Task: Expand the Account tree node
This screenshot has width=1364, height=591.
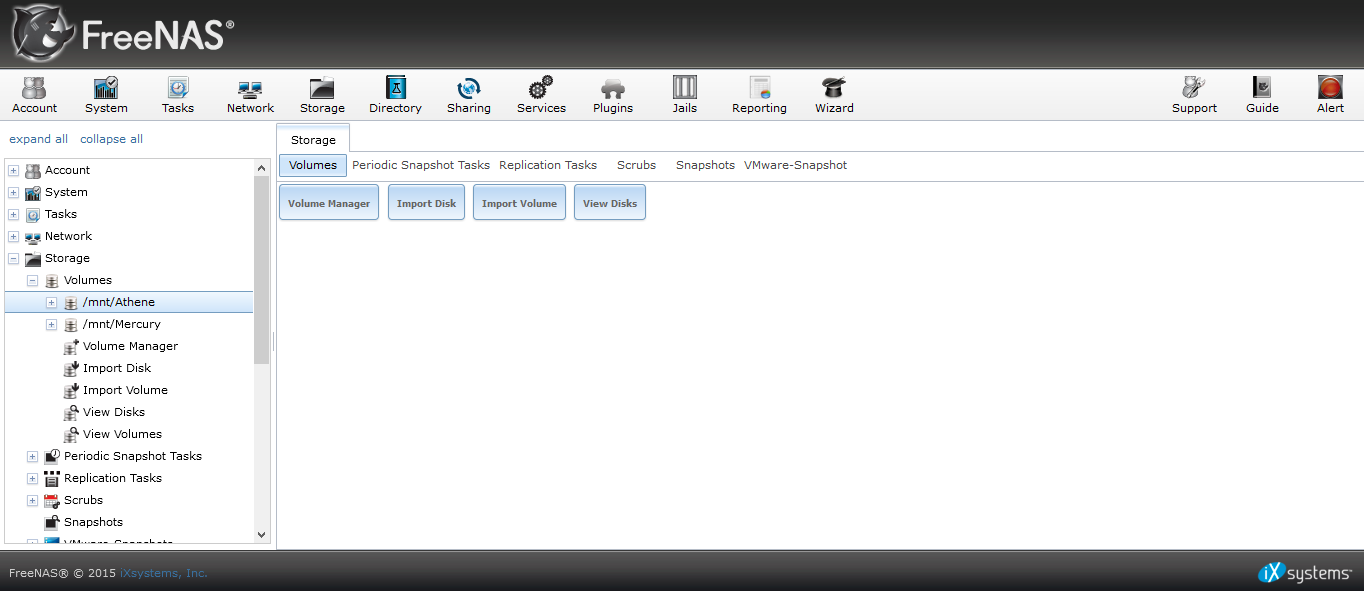Action: point(14,171)
